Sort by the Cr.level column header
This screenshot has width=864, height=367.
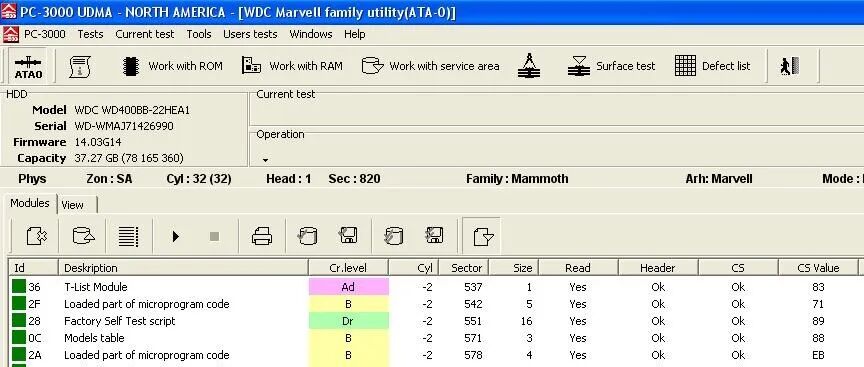point(348,268)
